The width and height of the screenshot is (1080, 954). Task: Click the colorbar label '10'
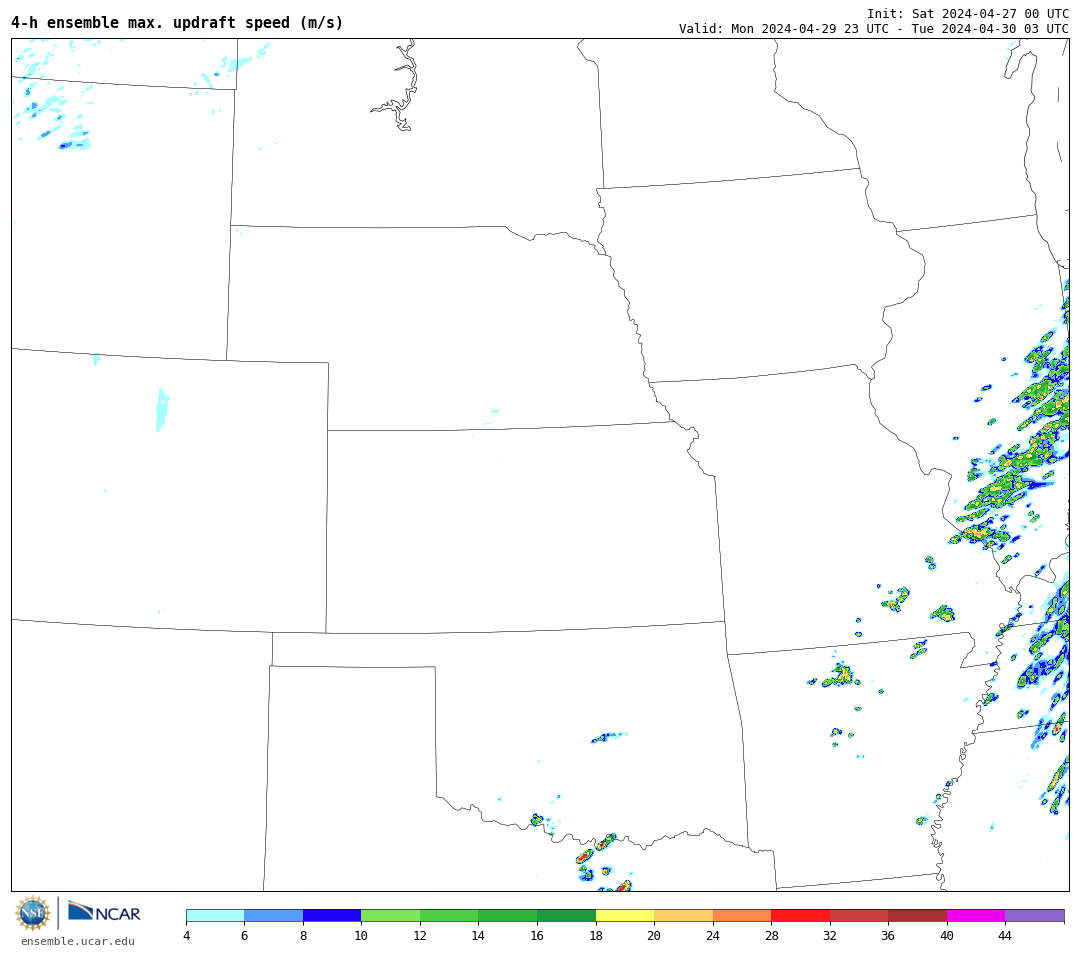tap(361, 936)
